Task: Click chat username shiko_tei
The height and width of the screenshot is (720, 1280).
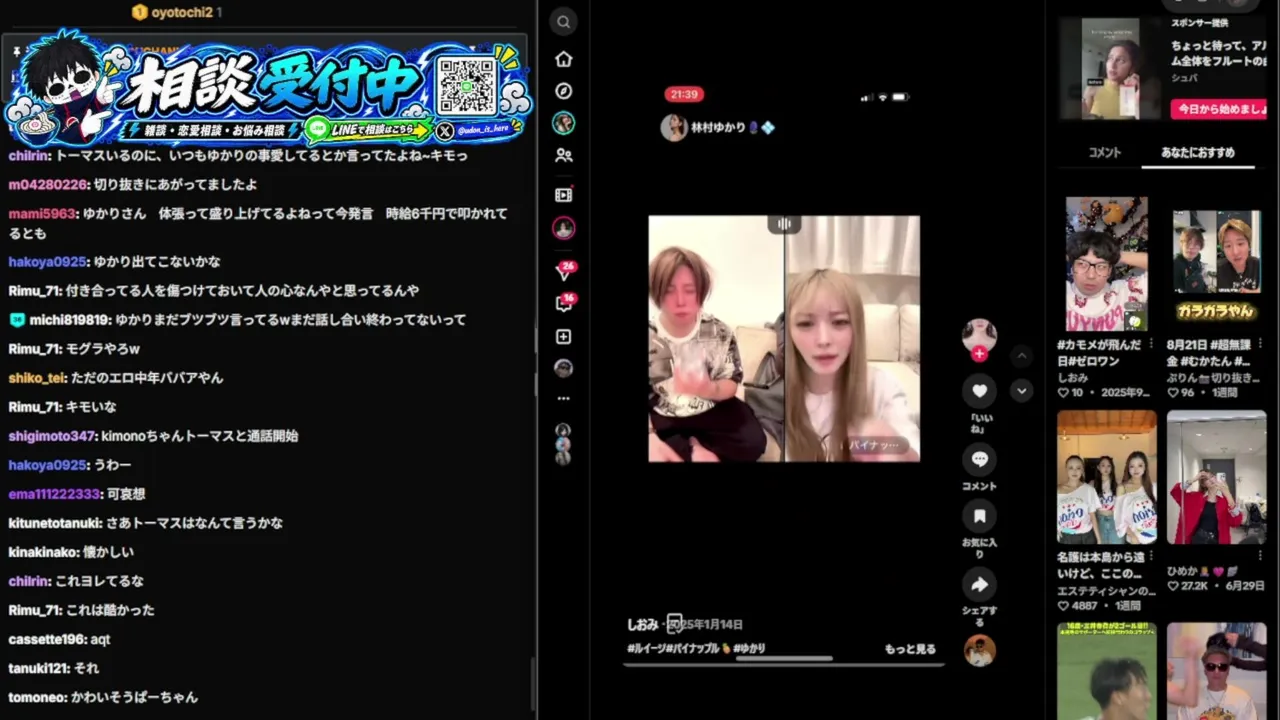Action: [x=37, y=378]
